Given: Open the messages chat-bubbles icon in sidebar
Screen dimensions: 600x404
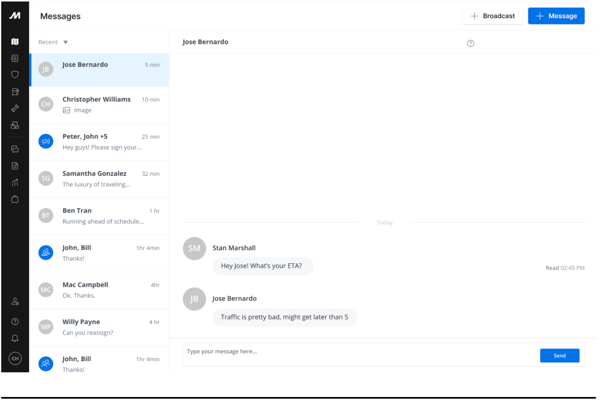Looking at the screenshot, I should [x=15, y=149].
